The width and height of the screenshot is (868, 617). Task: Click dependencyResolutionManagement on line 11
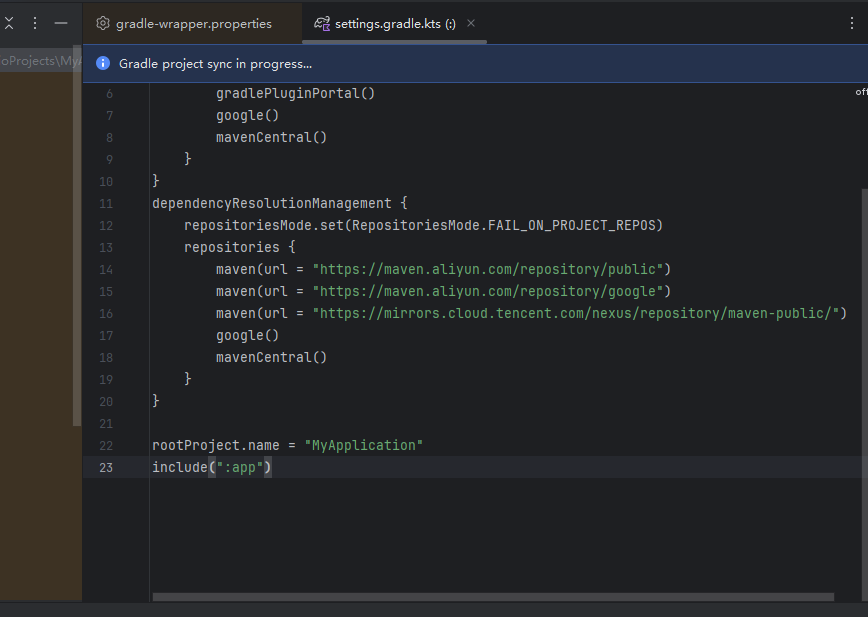272,204
